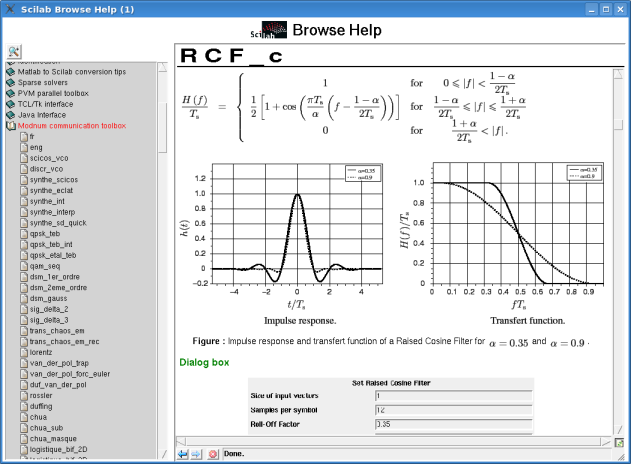The height and width of the screenshot is (464, 631).
Task: Click the Roll-Off Factor field
Action: click(x=454, y=424)
